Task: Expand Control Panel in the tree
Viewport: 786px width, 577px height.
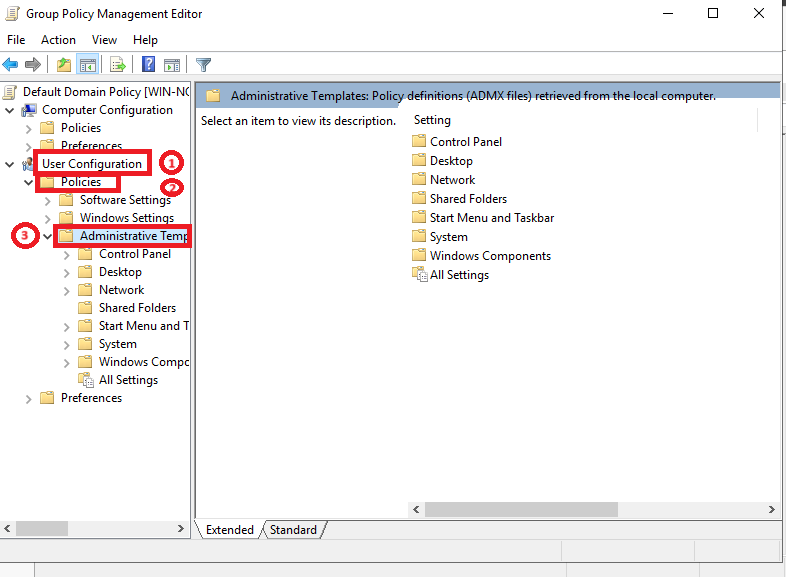Action: coord(67,255)
